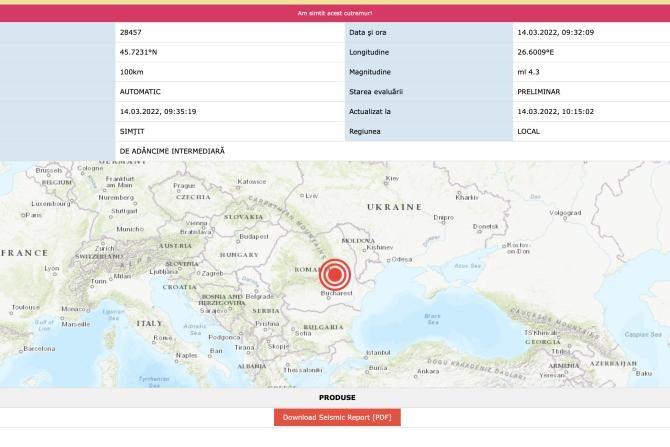Click the PRODUSE section heading
The image size is (670, 447).
(336, 397)
